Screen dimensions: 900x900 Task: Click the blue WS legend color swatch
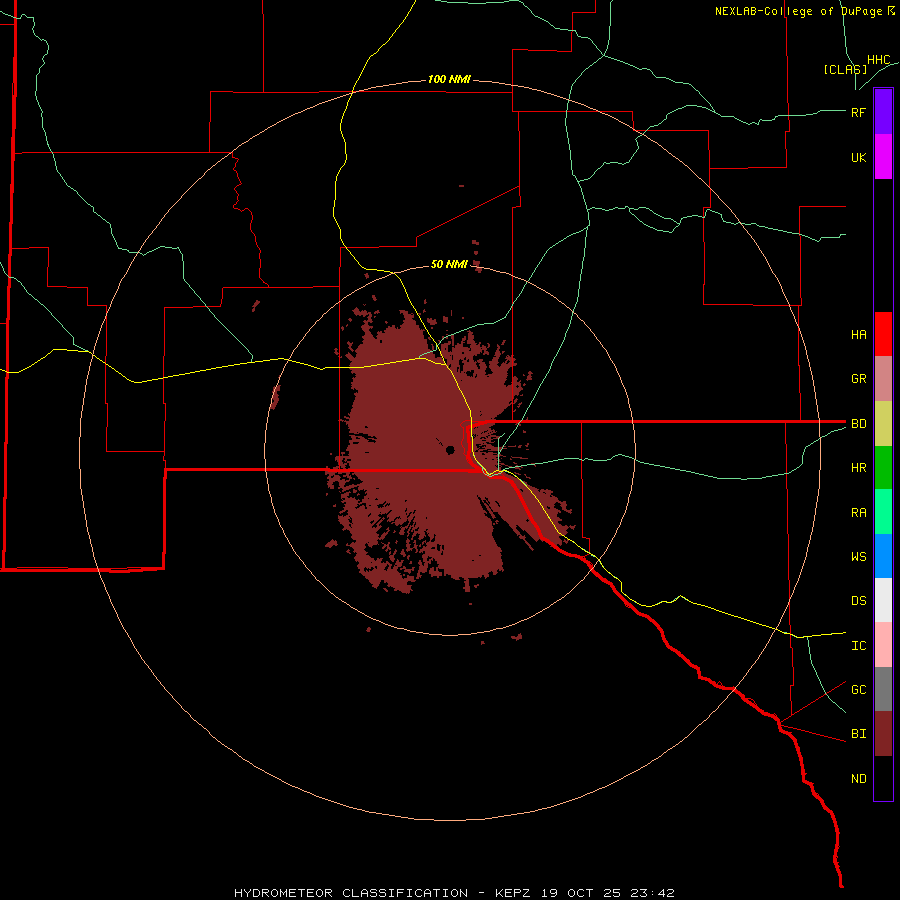[883, 556]
